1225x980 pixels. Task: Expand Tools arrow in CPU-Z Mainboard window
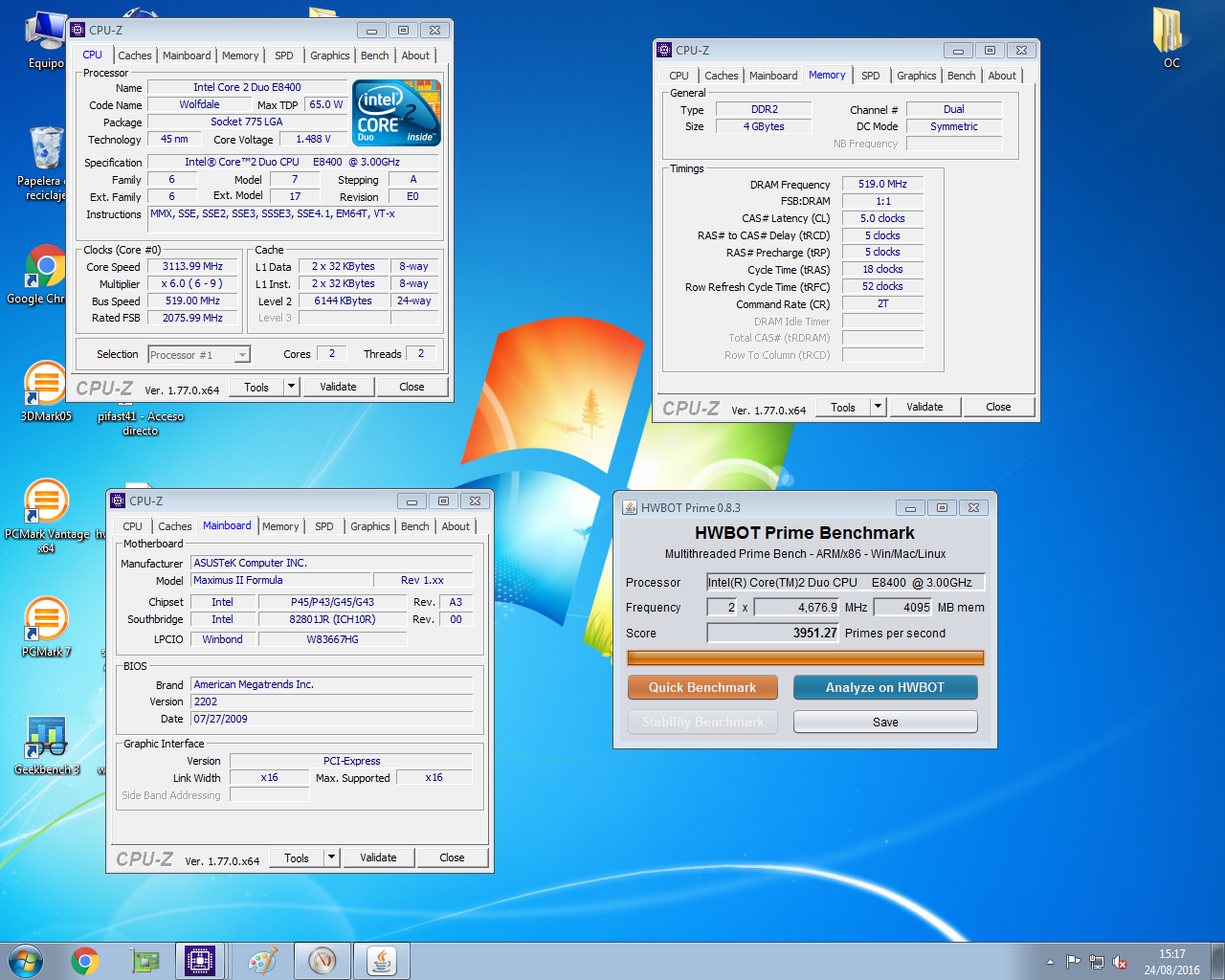pos(331,857)
